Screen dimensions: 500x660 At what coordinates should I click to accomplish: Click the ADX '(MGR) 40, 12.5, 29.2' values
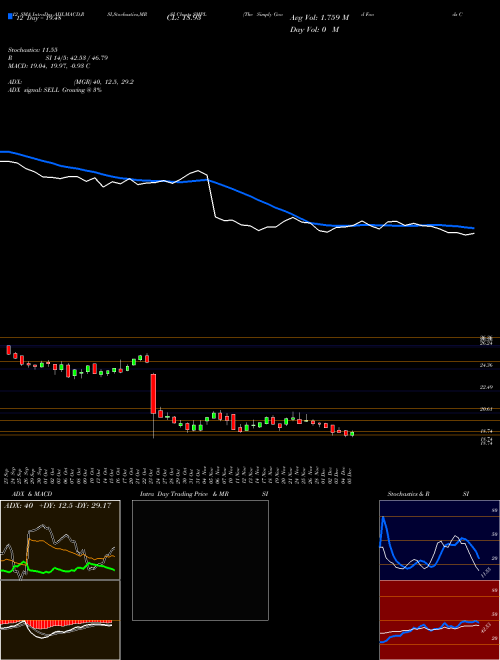(104, 82)
